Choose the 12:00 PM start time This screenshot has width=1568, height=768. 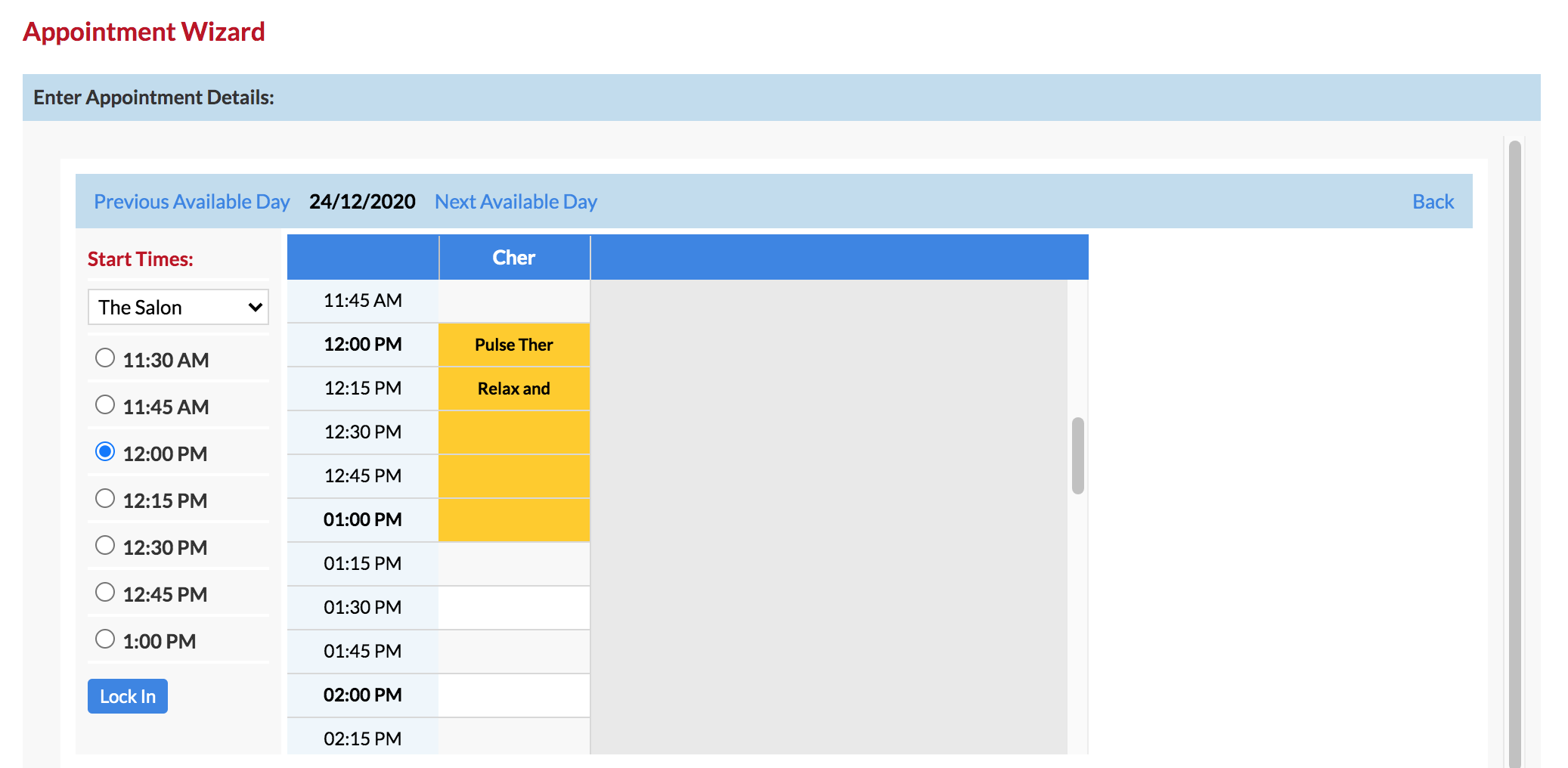coord(105,451)
